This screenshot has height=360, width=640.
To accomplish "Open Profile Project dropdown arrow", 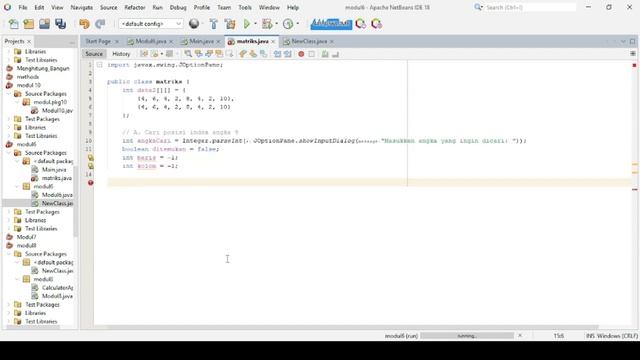I will click(x=298, y=24).
